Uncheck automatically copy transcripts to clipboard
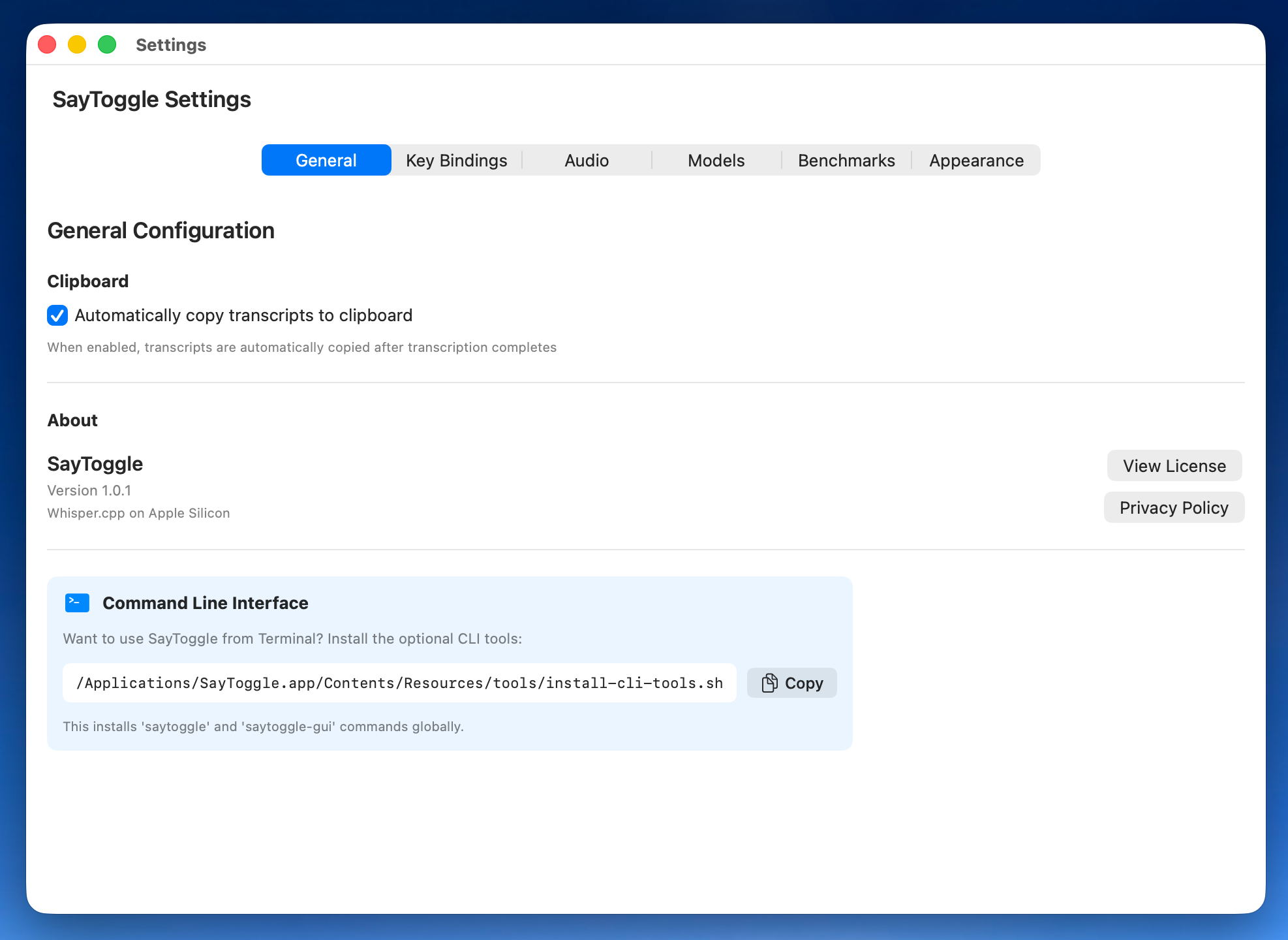 (57, 315)
